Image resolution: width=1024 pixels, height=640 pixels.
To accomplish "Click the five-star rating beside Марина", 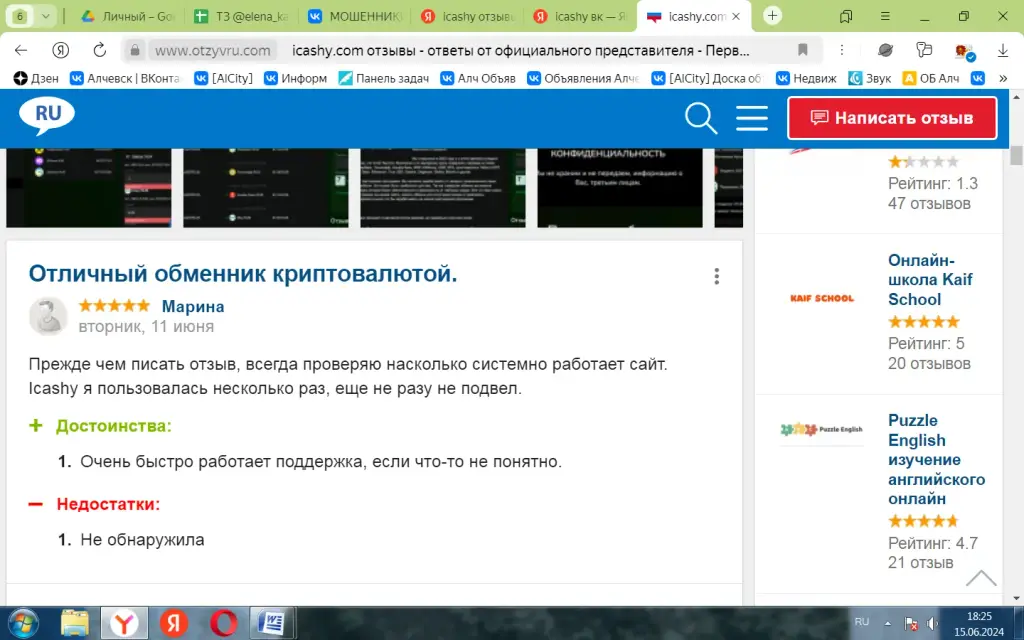I will (114, 306).
